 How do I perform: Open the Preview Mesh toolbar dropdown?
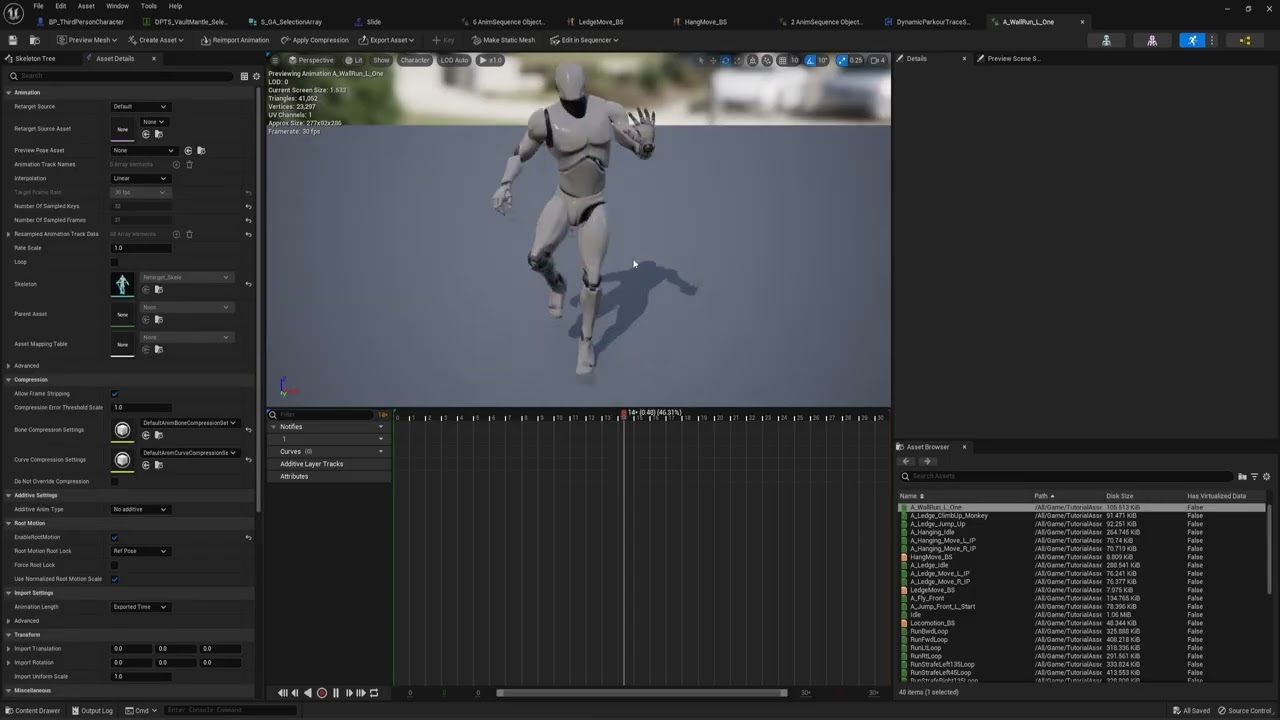pos(87,40)
